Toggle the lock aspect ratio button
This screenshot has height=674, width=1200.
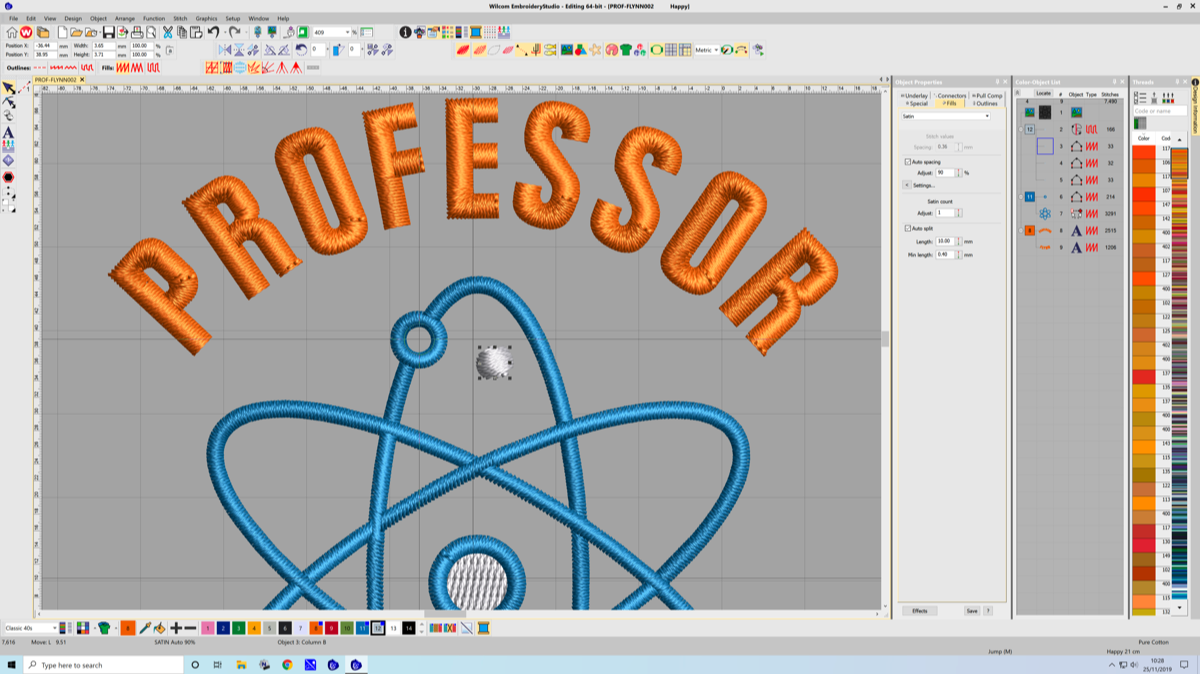point(168,49)
